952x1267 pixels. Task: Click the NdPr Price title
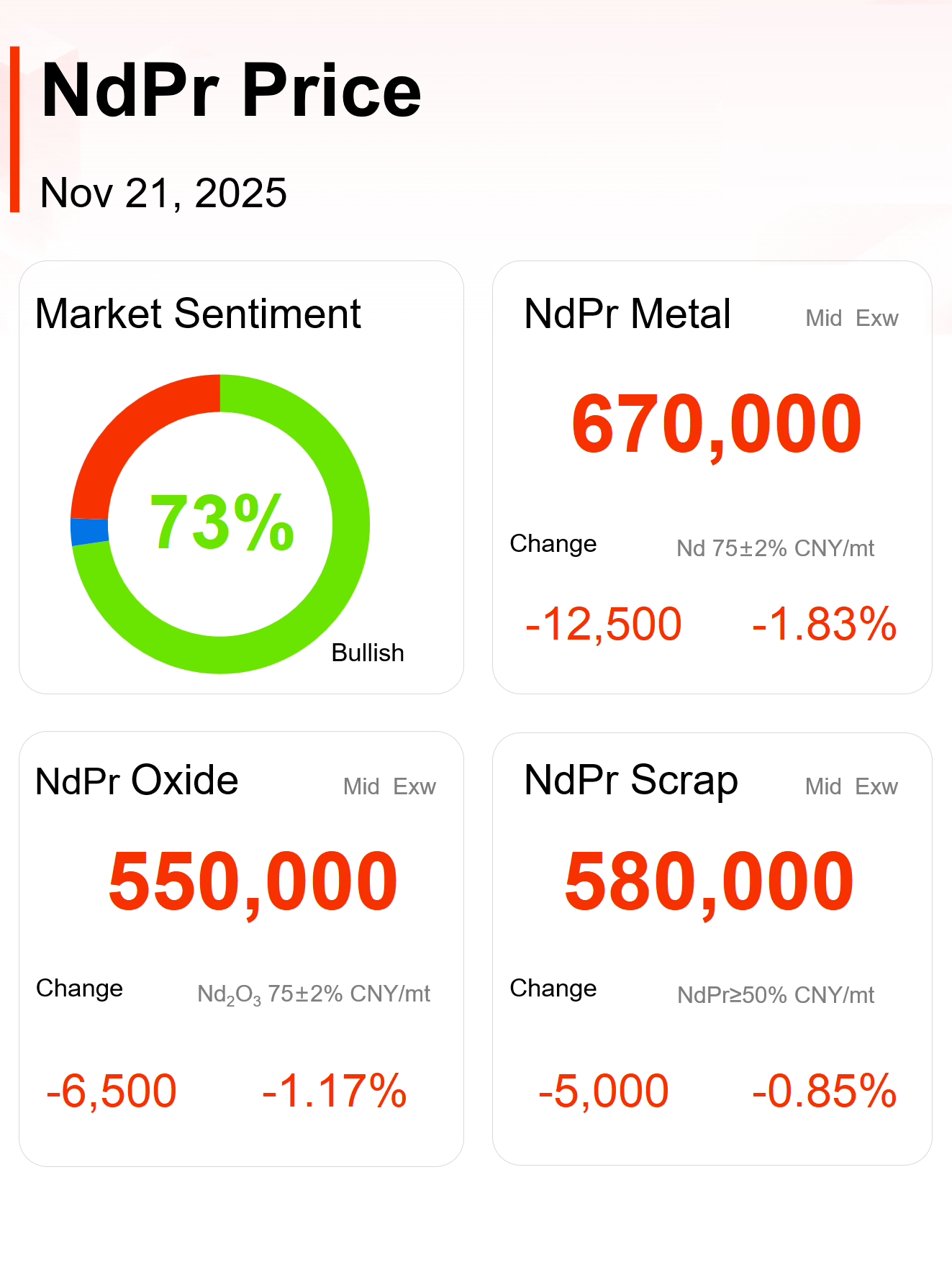tap(231, 91)
